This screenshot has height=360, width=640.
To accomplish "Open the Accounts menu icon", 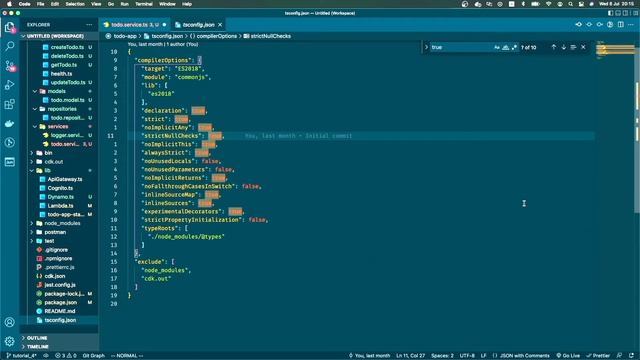I will click(x=9, y=322).
